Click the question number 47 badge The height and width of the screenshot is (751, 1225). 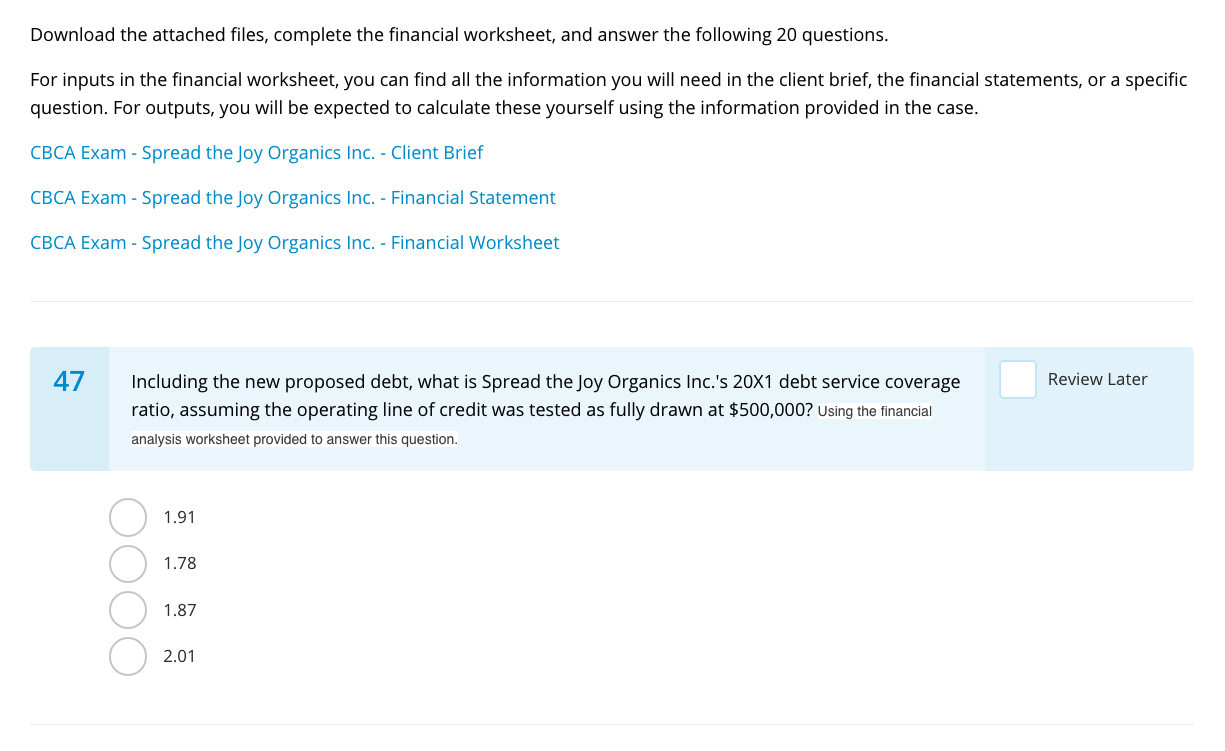pos(69,381)
